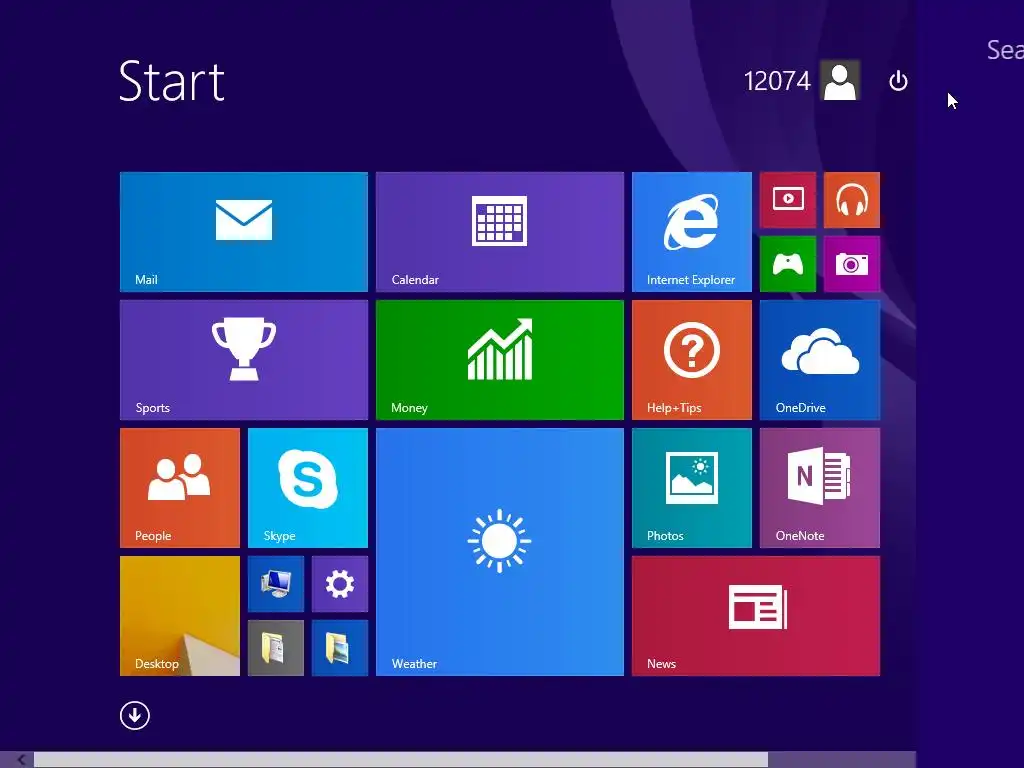This screenshot has height=768, width=1024.
Task: Open the Documents folder tile
Action: point(276,648)
